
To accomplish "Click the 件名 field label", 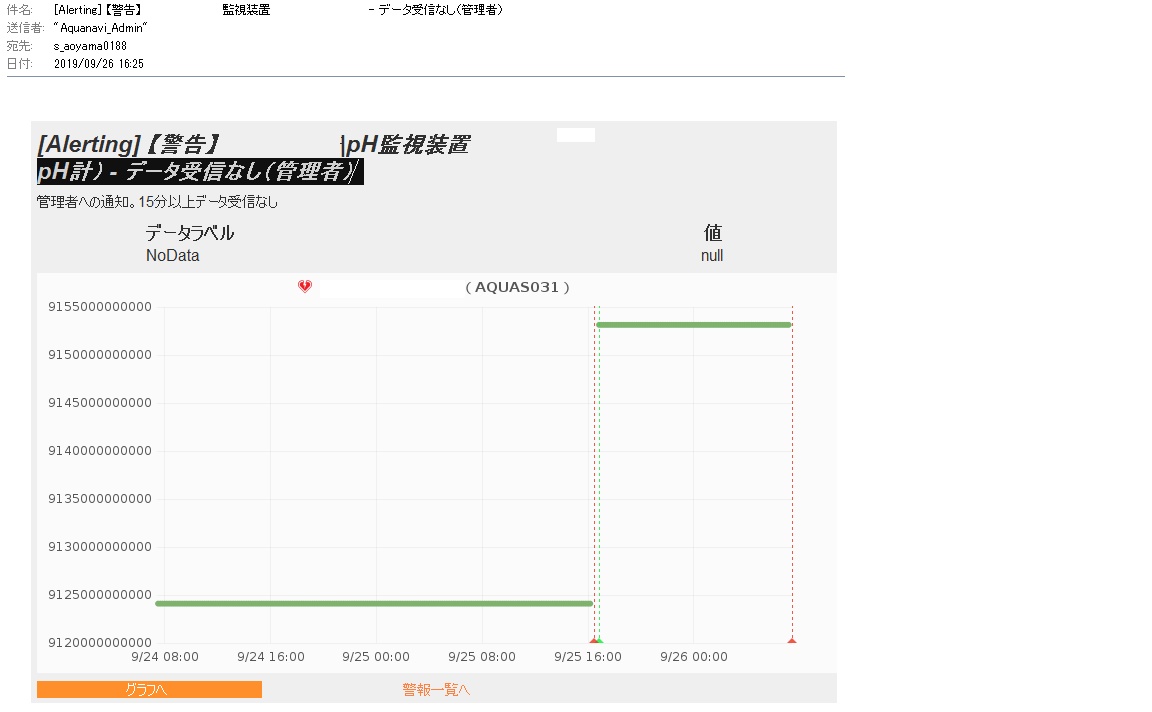I will 20,10.
